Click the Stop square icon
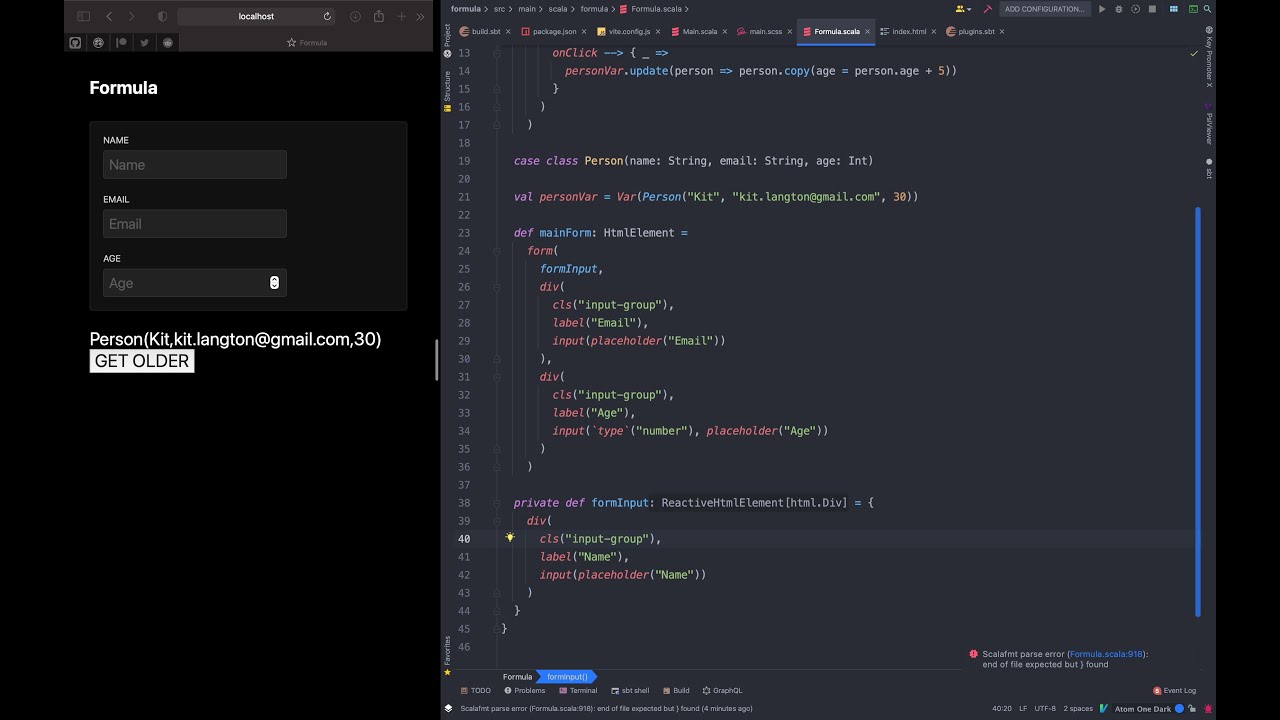The width and height of the screenshot is (1280, 720). point(1152,9)
